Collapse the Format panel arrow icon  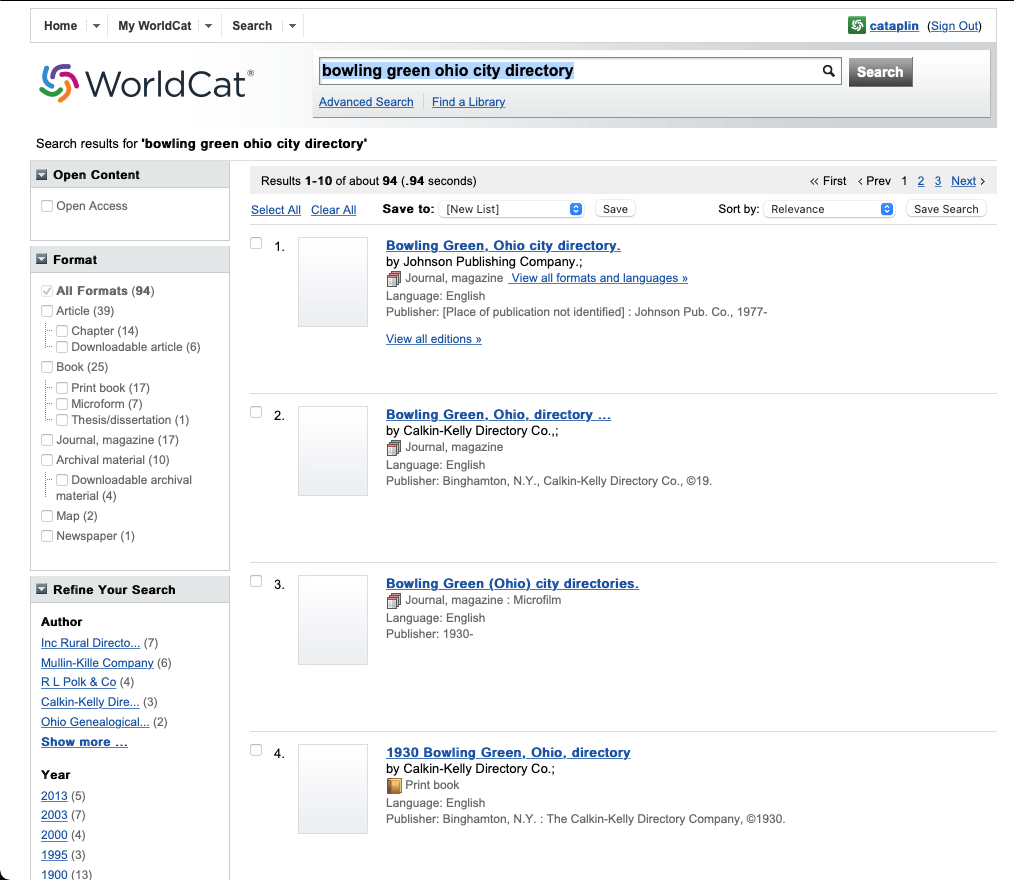pos(42,260)
